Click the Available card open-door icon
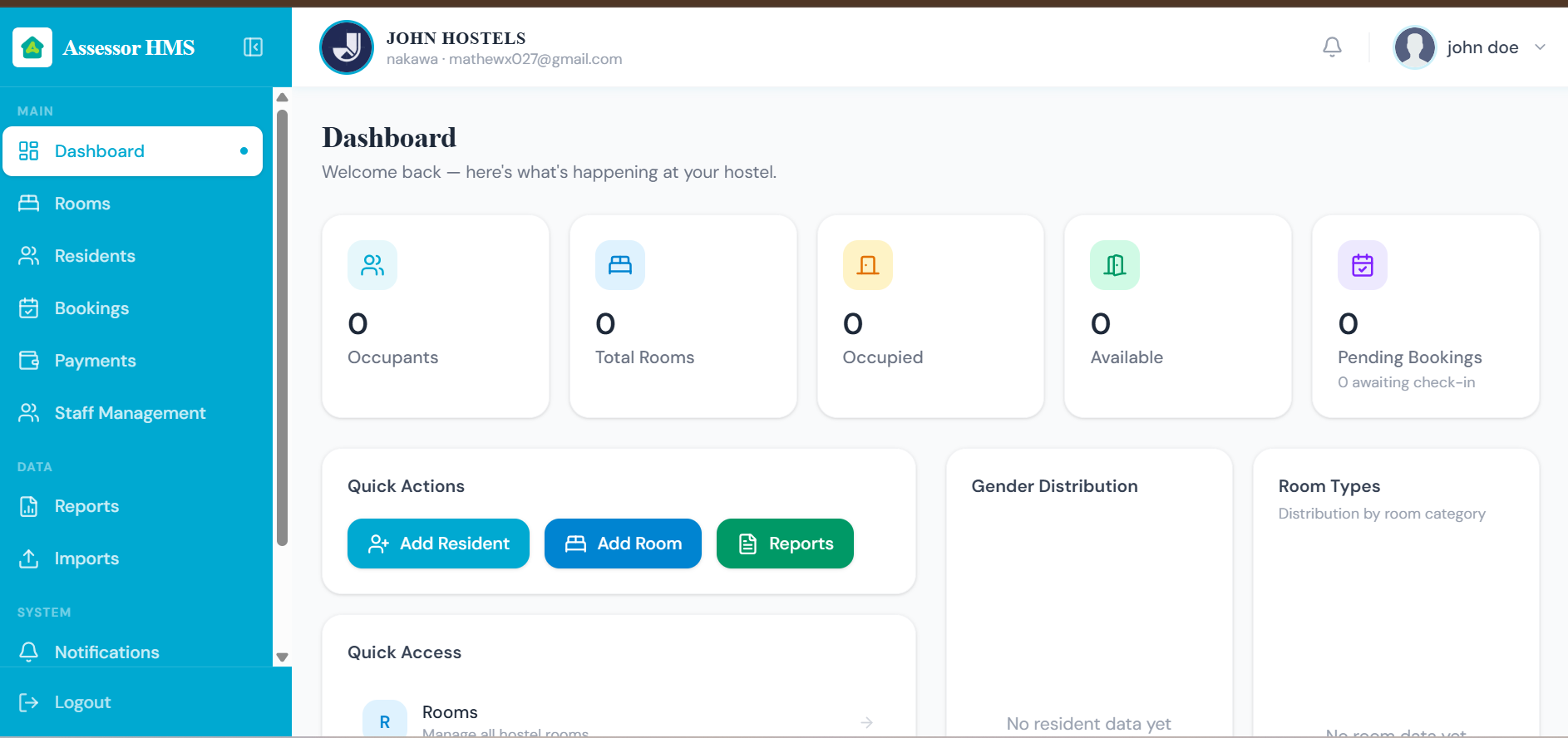Viewport: 1568px width, 738px height. pos(1115,265)
